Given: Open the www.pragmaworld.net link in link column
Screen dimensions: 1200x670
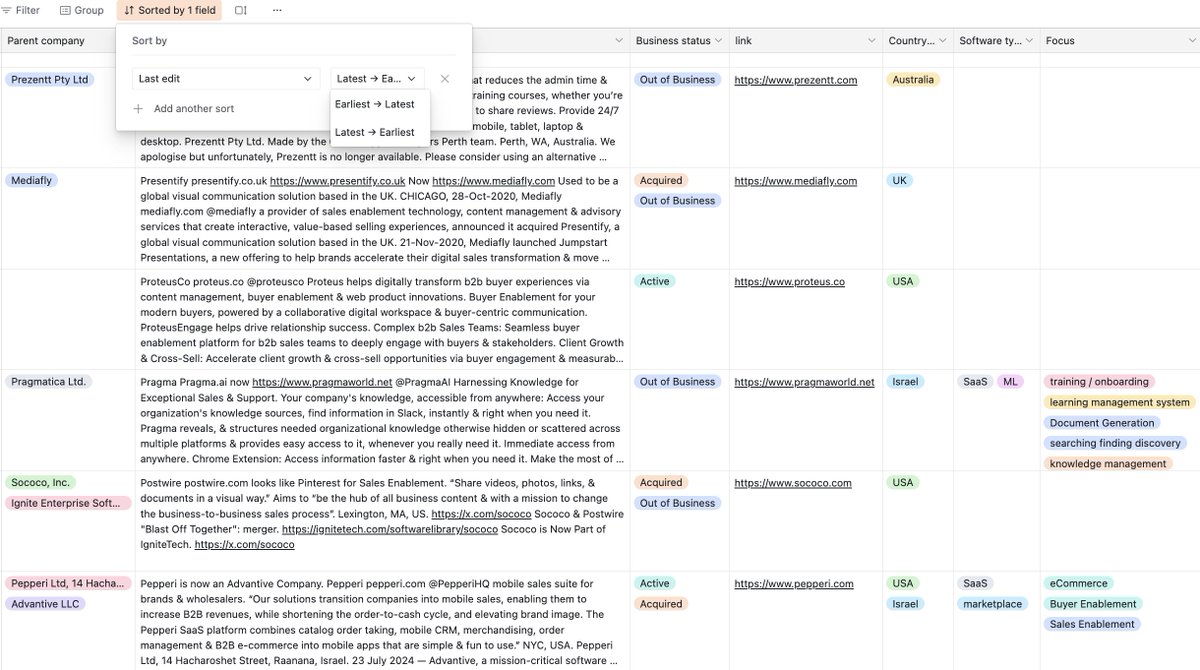Looking at the screenshot, I should (x=804, y=382).
